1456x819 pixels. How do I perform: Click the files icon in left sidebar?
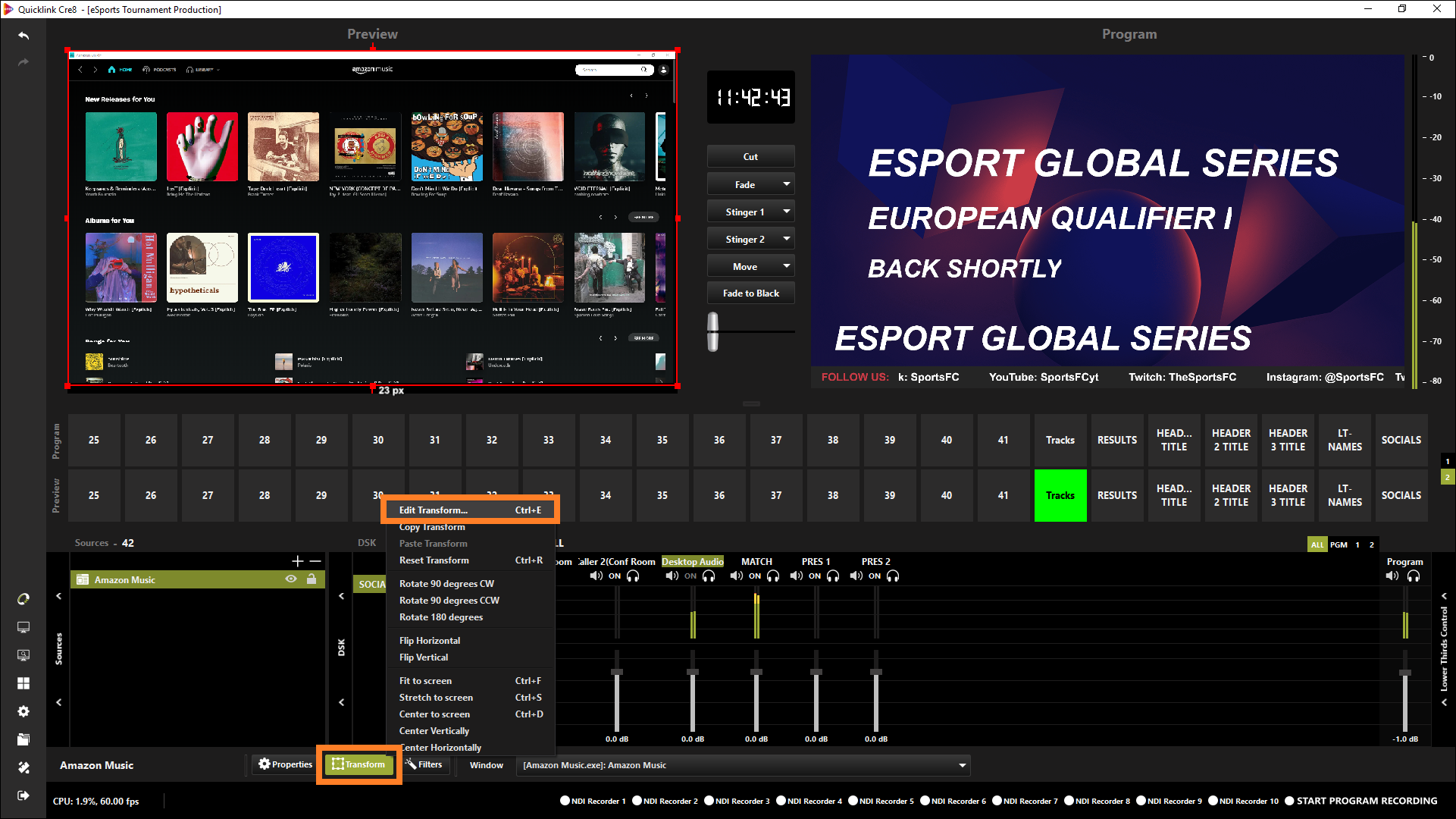[23, 739]
